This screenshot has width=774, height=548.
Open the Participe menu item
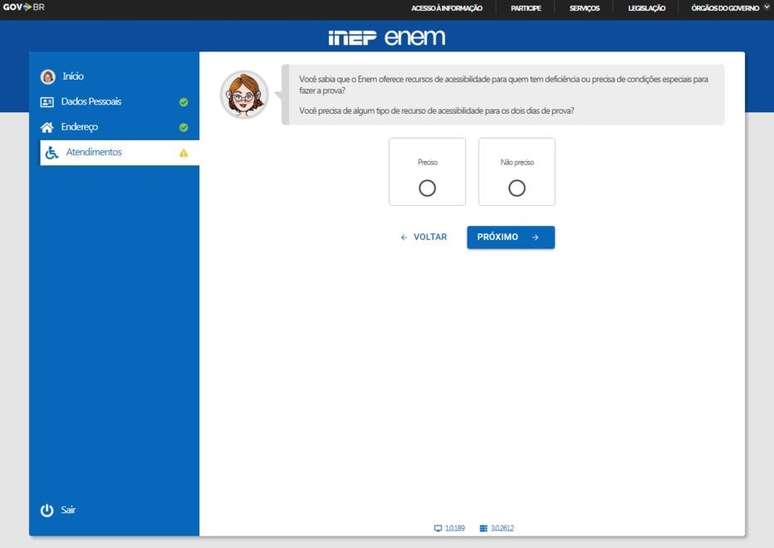click(x=526, y=8)
